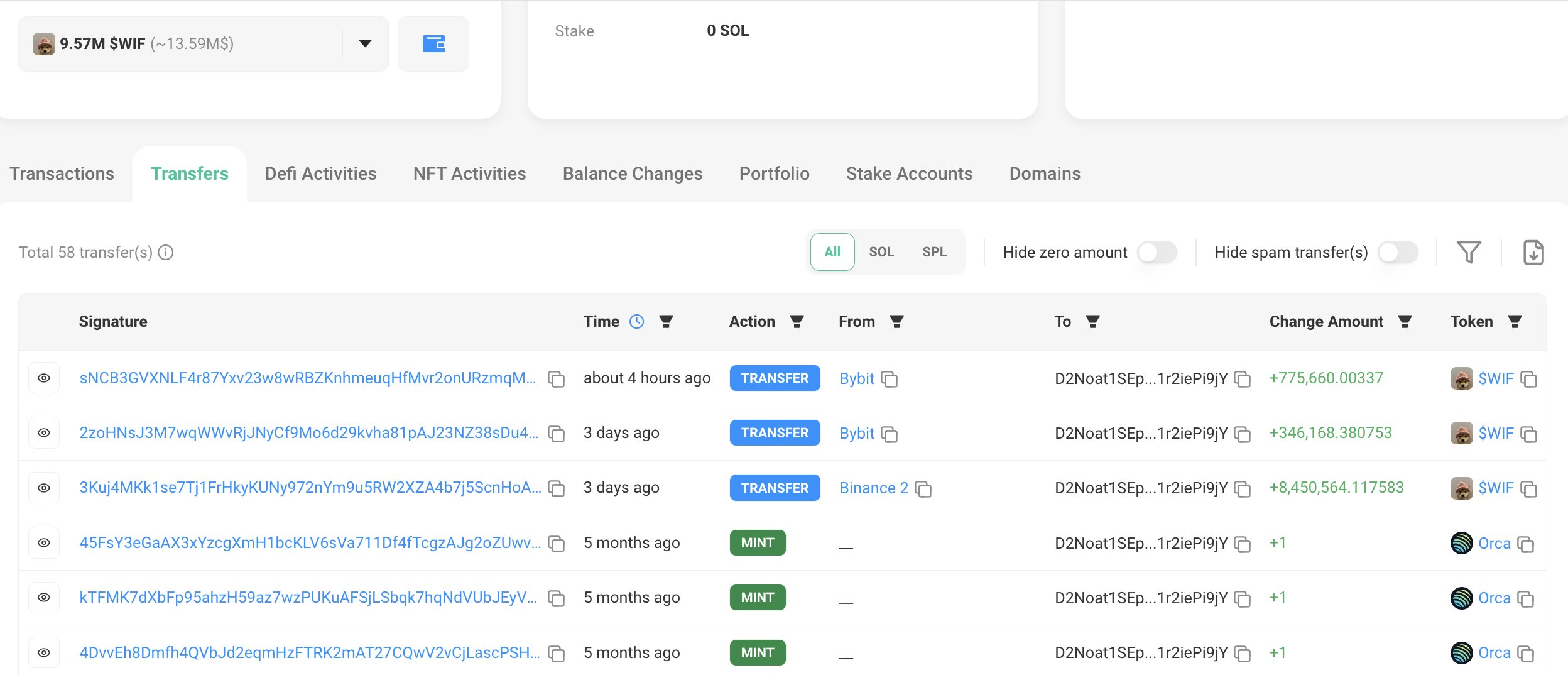Copy the Orca token address in 45FsY3 row
This screenshot has height=675, width=1568.
[x=1526, y=544]
